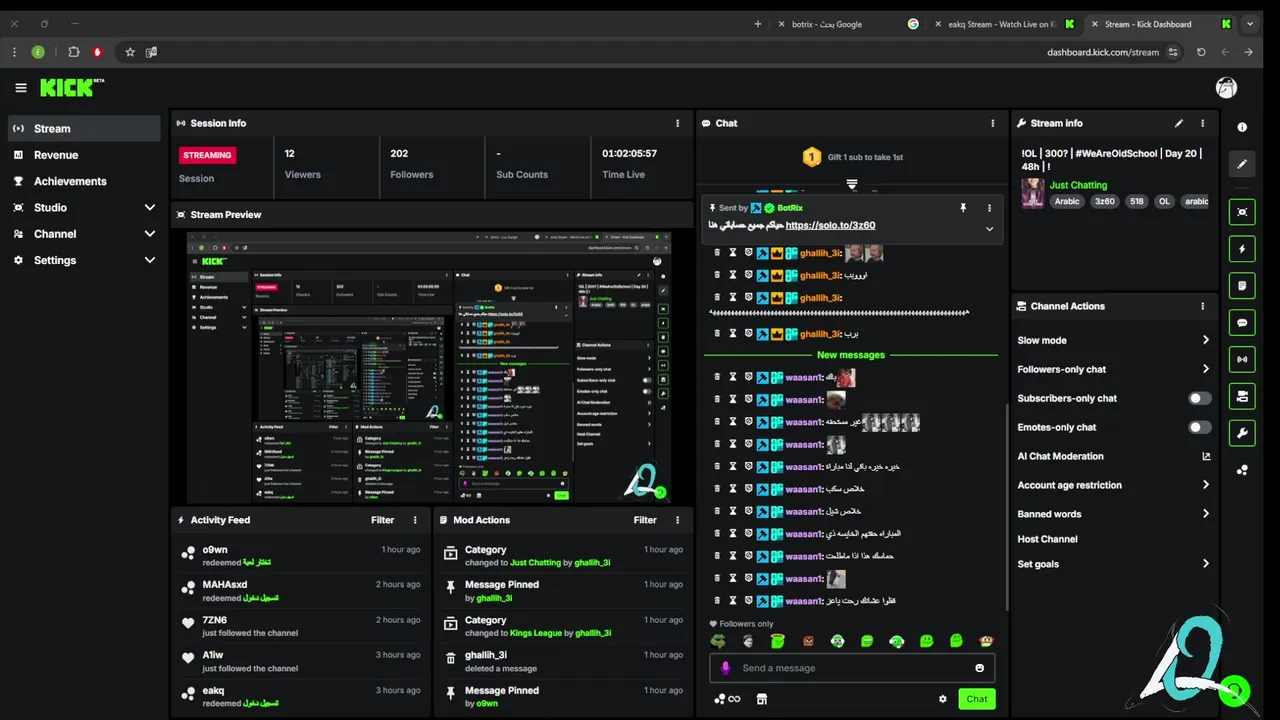Click the pencil edit icon in right toolbar
The height and width of the screenshot is (720, 1280).
(x=1242, y=164)
